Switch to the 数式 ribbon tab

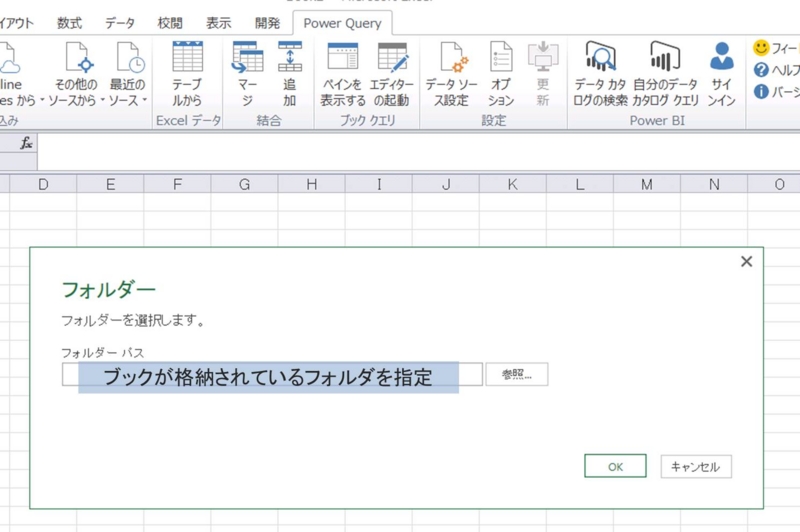[x=69, y=23]
